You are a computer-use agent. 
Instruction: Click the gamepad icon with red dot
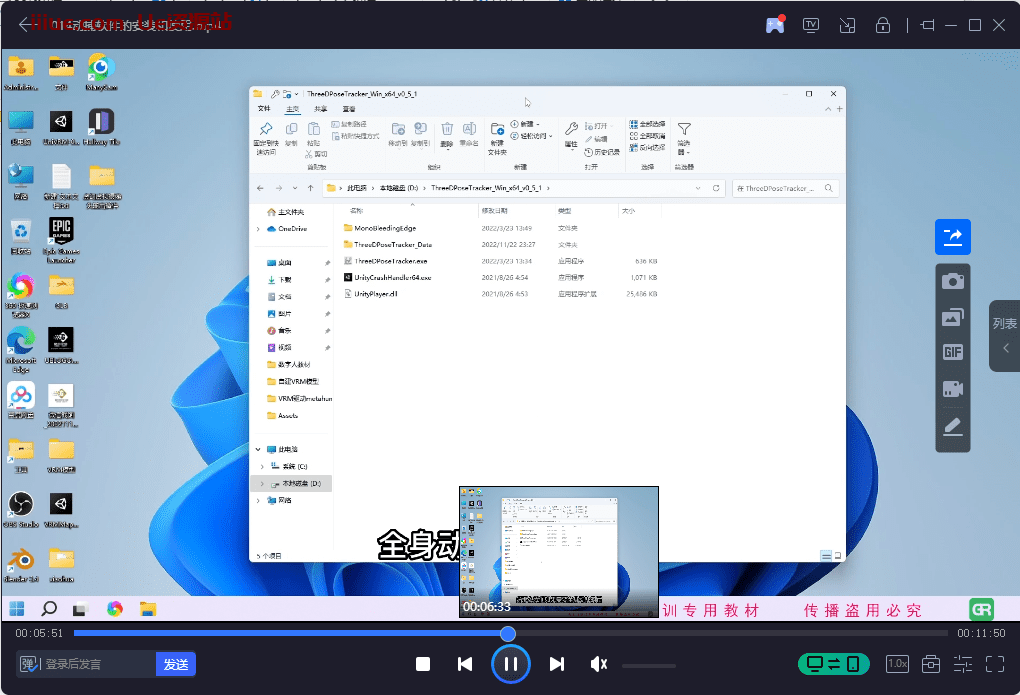coord(775,25)
